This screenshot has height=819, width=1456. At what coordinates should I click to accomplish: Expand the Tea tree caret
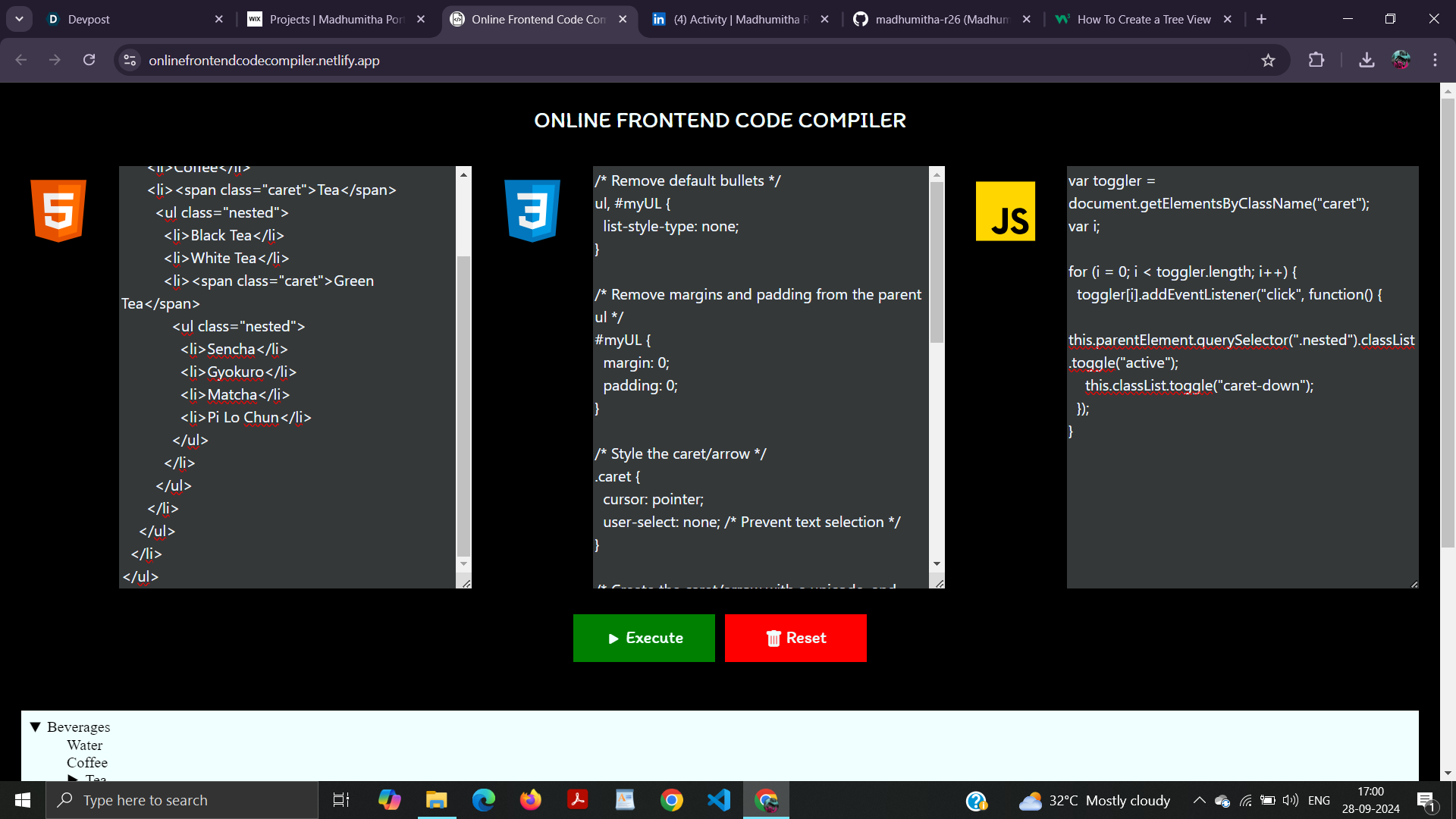point(73,778)
